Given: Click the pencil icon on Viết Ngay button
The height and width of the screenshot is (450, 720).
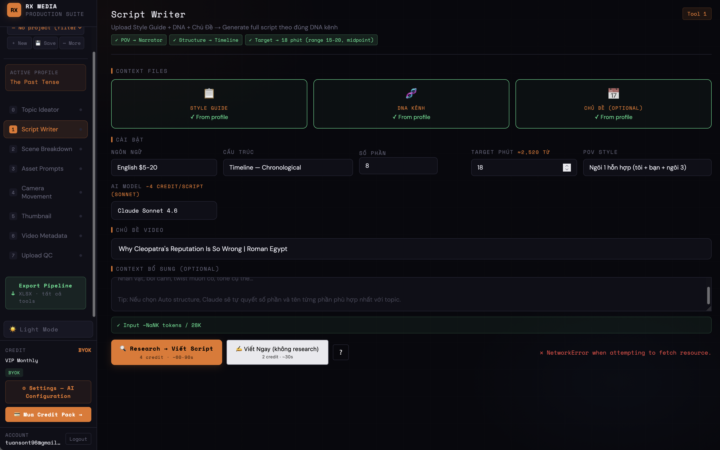Looking at the screenshot, I should pyautogui.click(x=239, y=349).
